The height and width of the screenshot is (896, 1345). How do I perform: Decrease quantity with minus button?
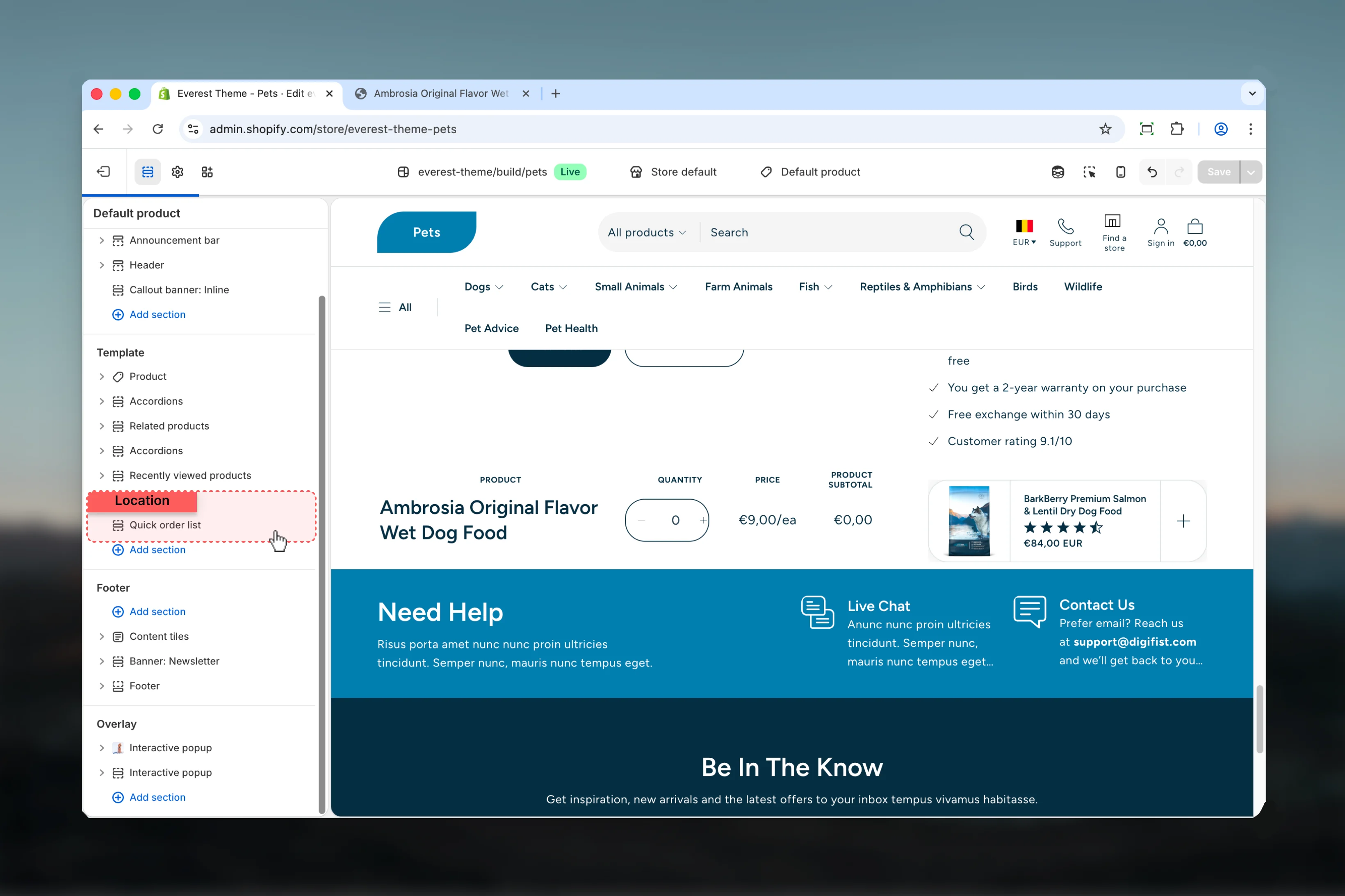click(641, 520)
